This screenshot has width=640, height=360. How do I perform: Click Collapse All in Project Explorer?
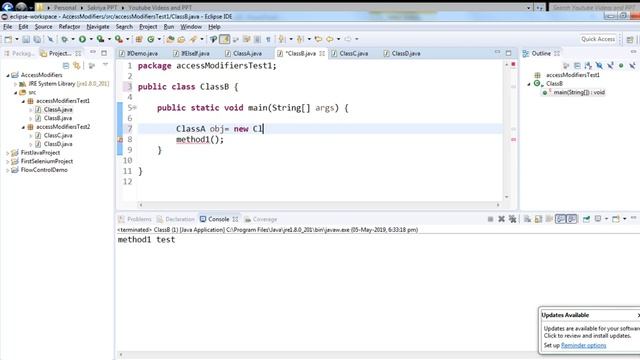click(66, 65)
